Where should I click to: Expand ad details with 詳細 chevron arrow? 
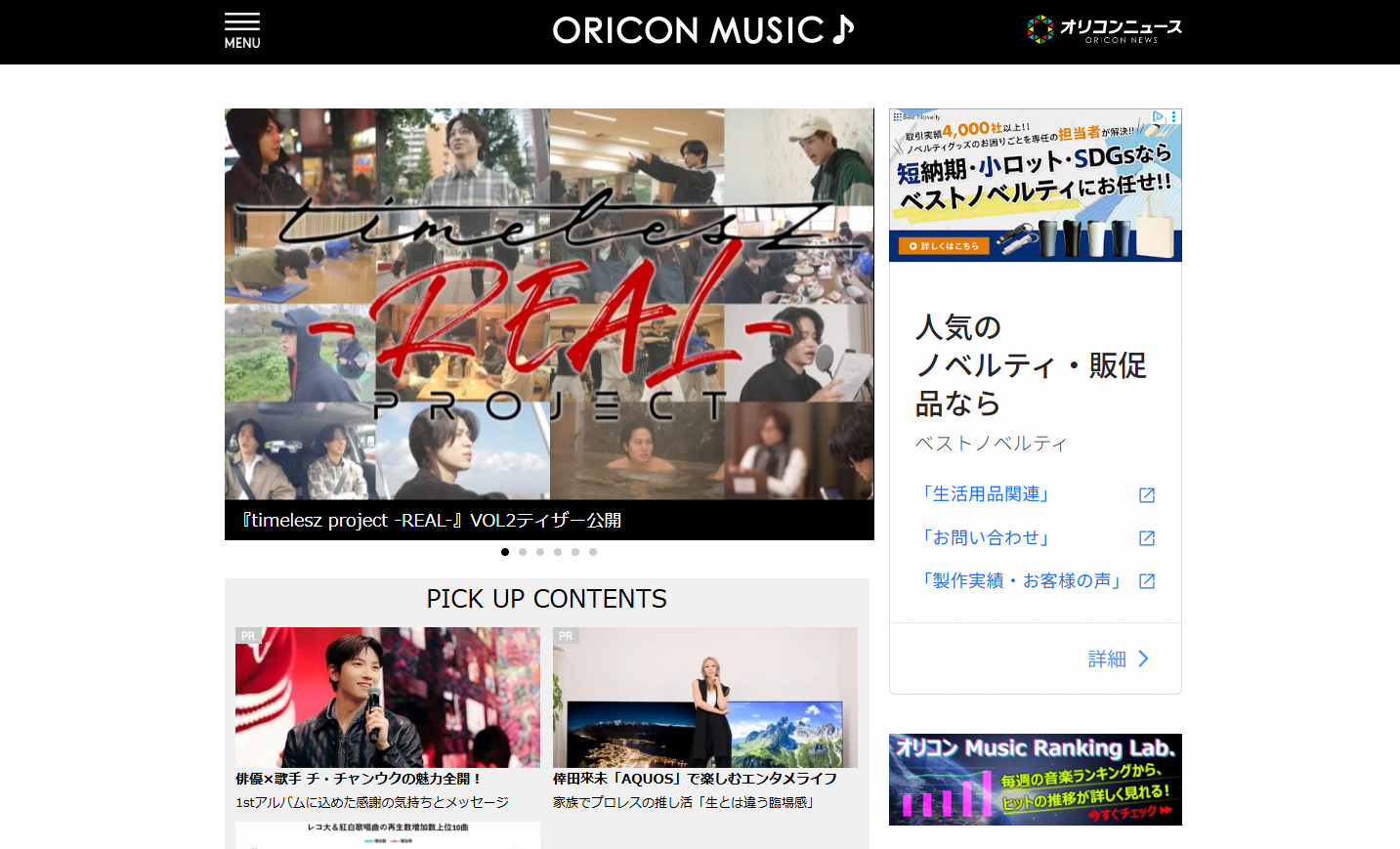tap(1143, 658)
